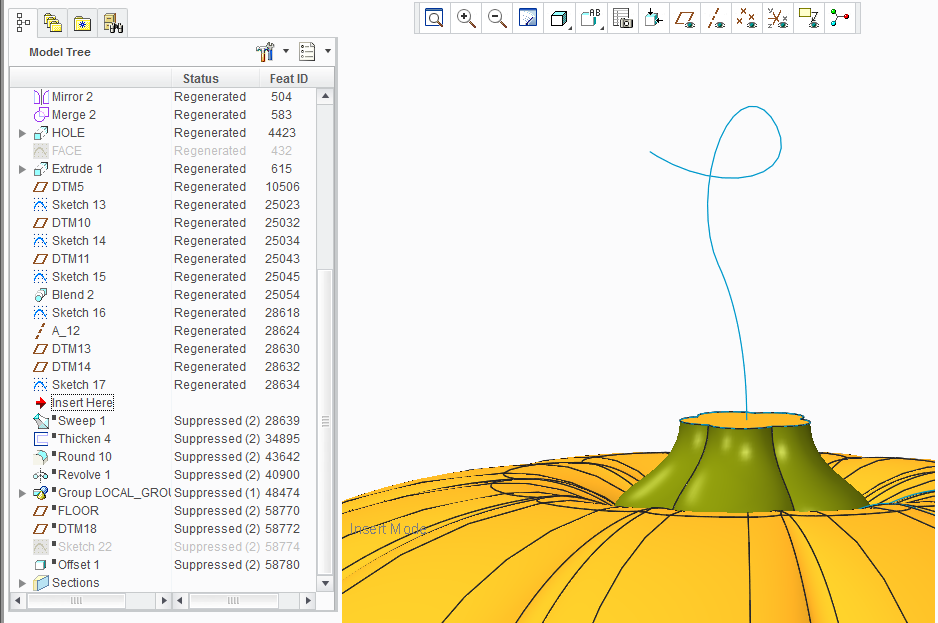
Task: Toggle datum axis display
Action: [716, 18]
